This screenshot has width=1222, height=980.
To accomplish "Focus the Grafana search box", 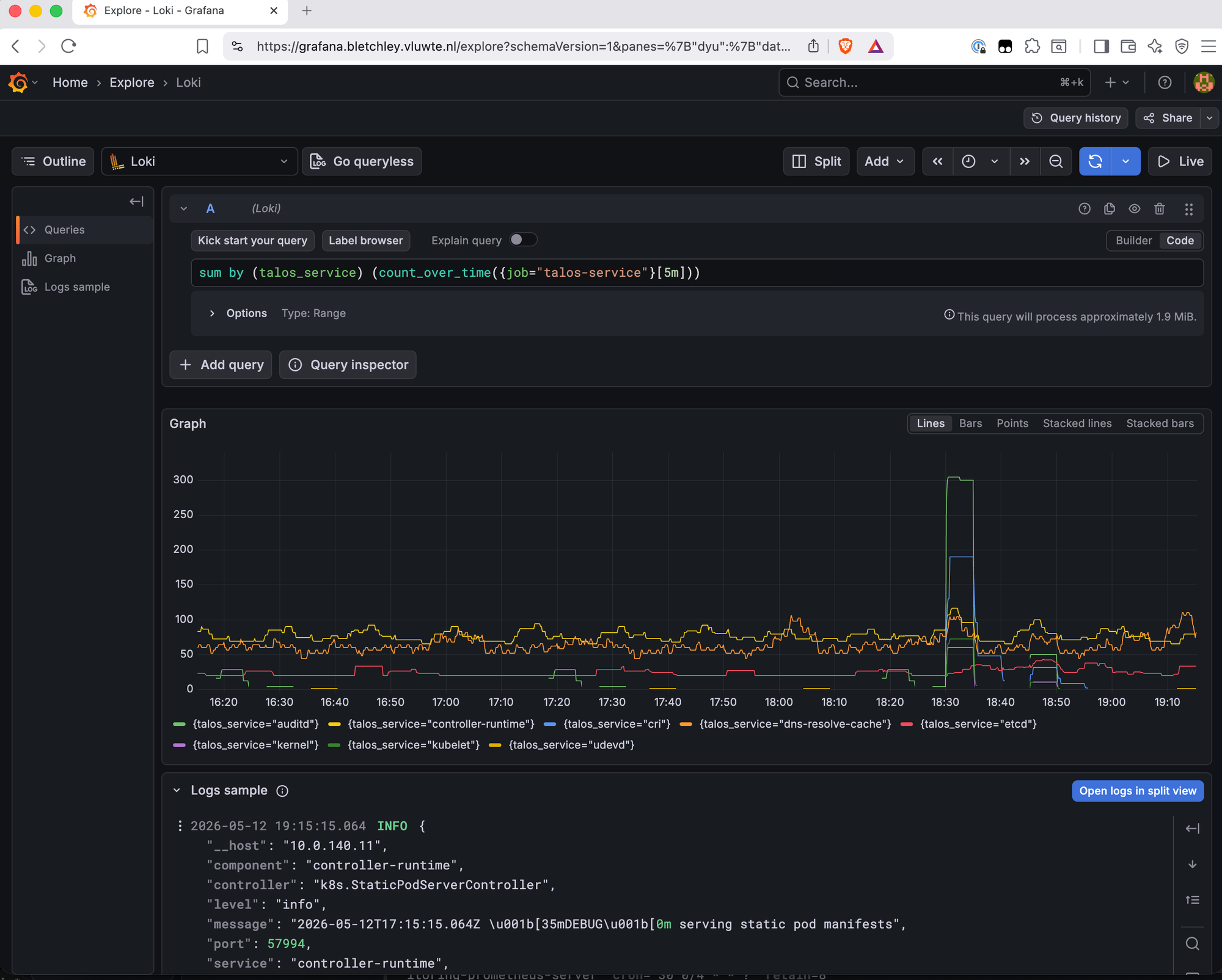I will 934,82.
